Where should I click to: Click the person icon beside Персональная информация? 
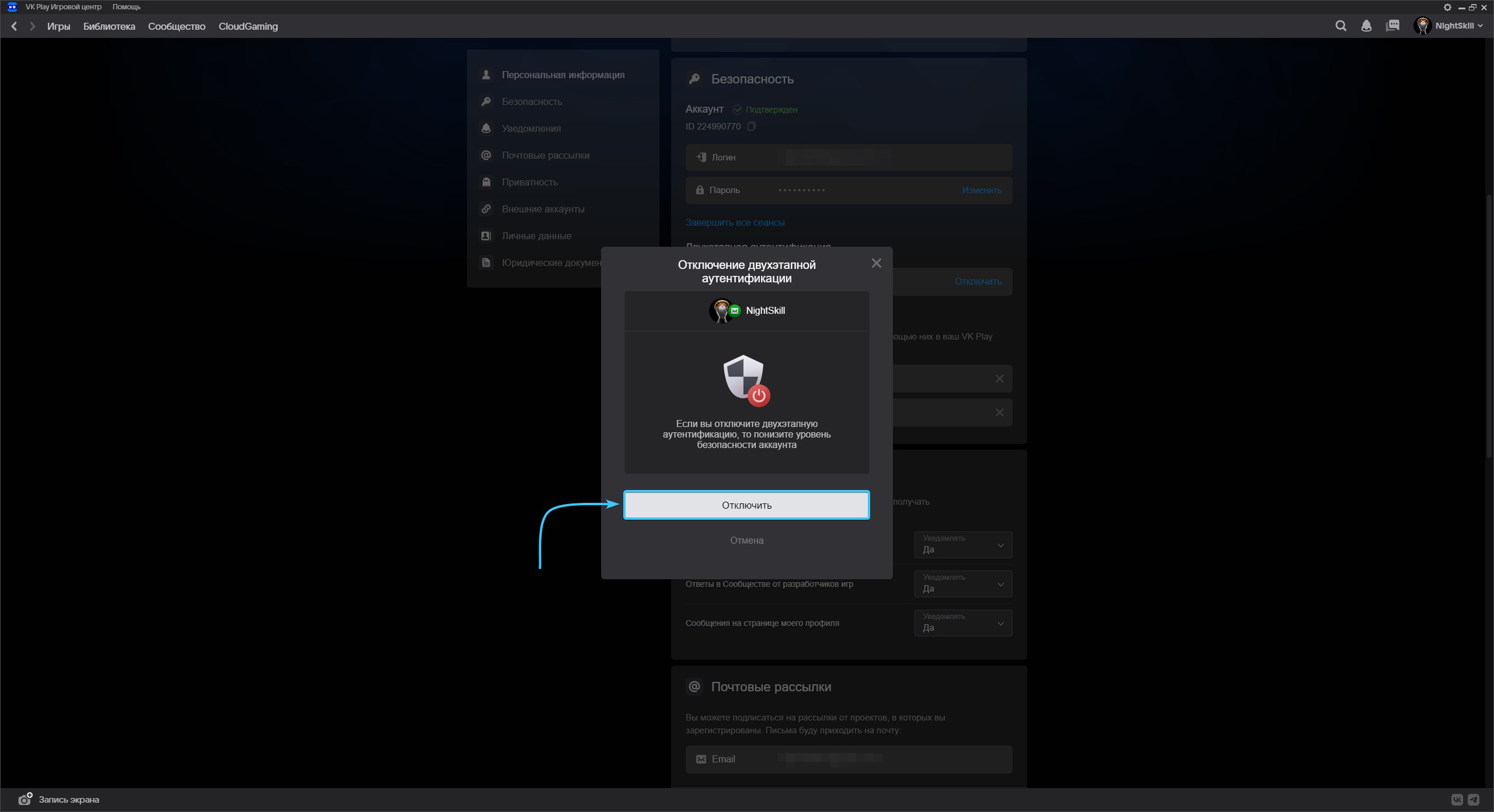point(486,75)
